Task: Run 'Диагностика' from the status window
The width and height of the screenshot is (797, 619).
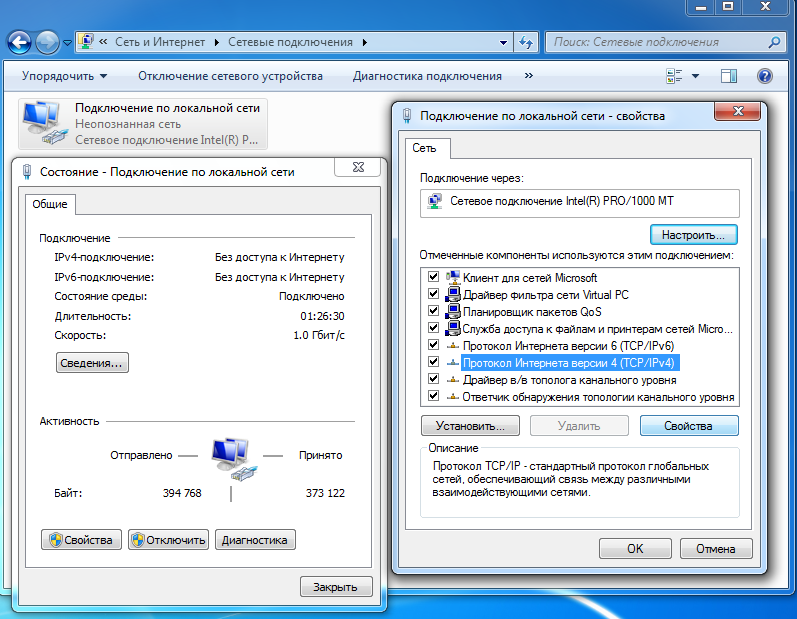Action: tap(255, 540)
